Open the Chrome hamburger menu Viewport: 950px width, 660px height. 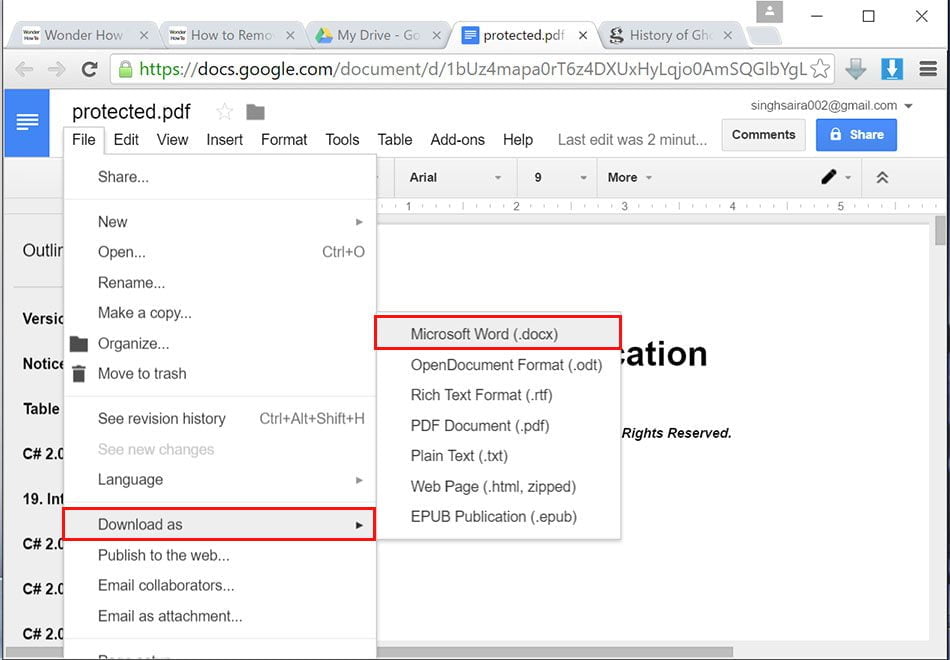coord(928,69)
